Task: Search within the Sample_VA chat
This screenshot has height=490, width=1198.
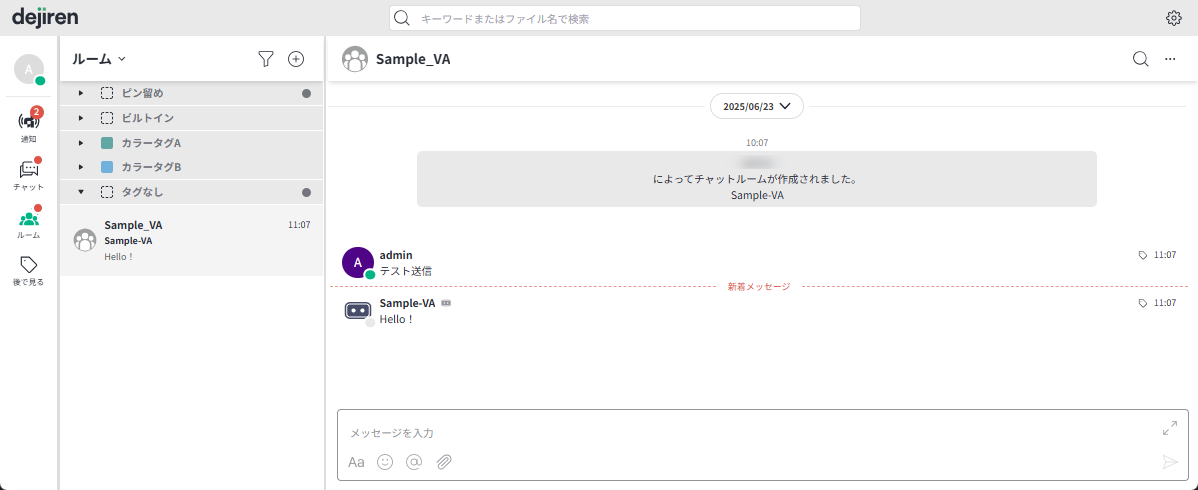Action: 1141,59
